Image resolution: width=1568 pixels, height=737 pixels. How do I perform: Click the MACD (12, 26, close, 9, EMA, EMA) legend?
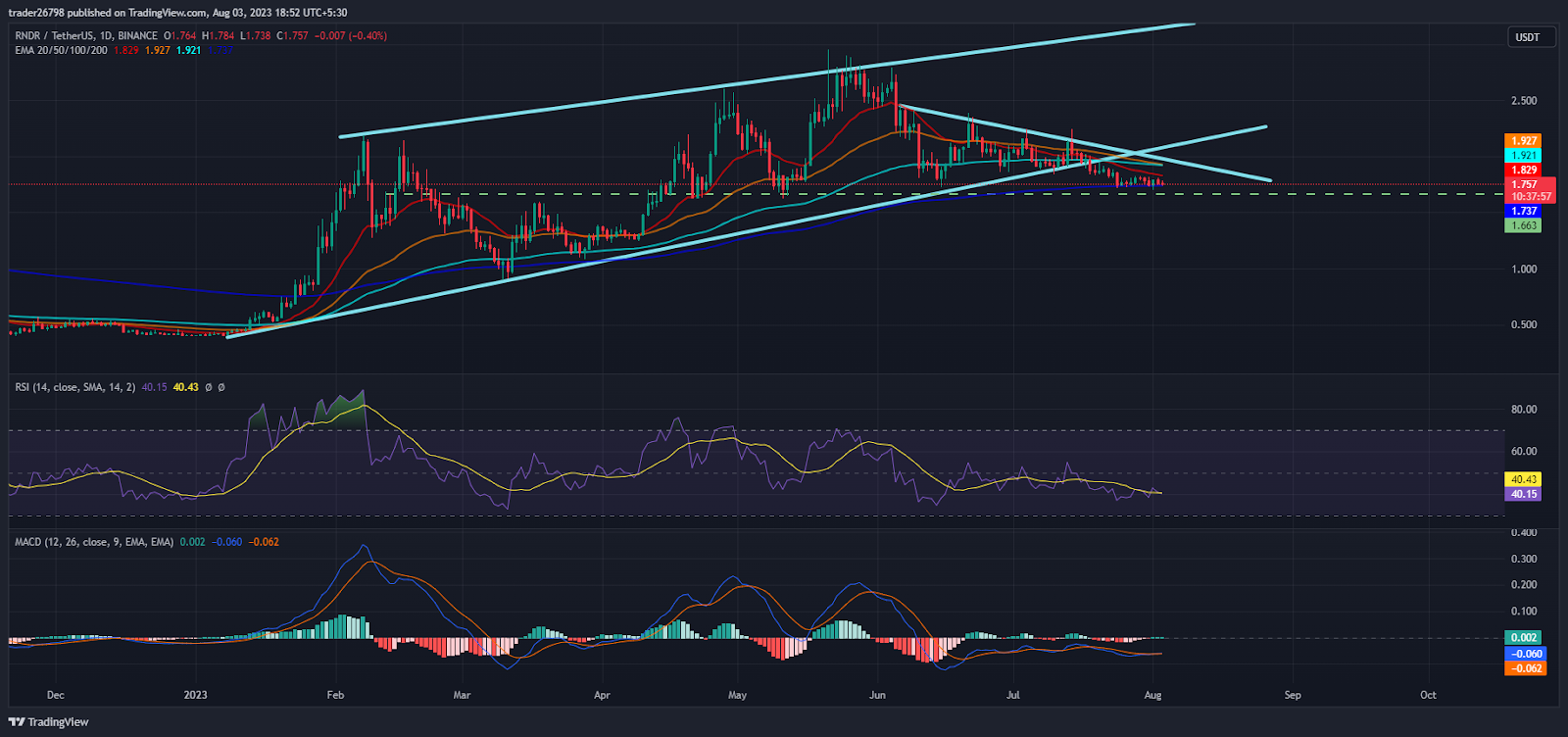(94, 542)
